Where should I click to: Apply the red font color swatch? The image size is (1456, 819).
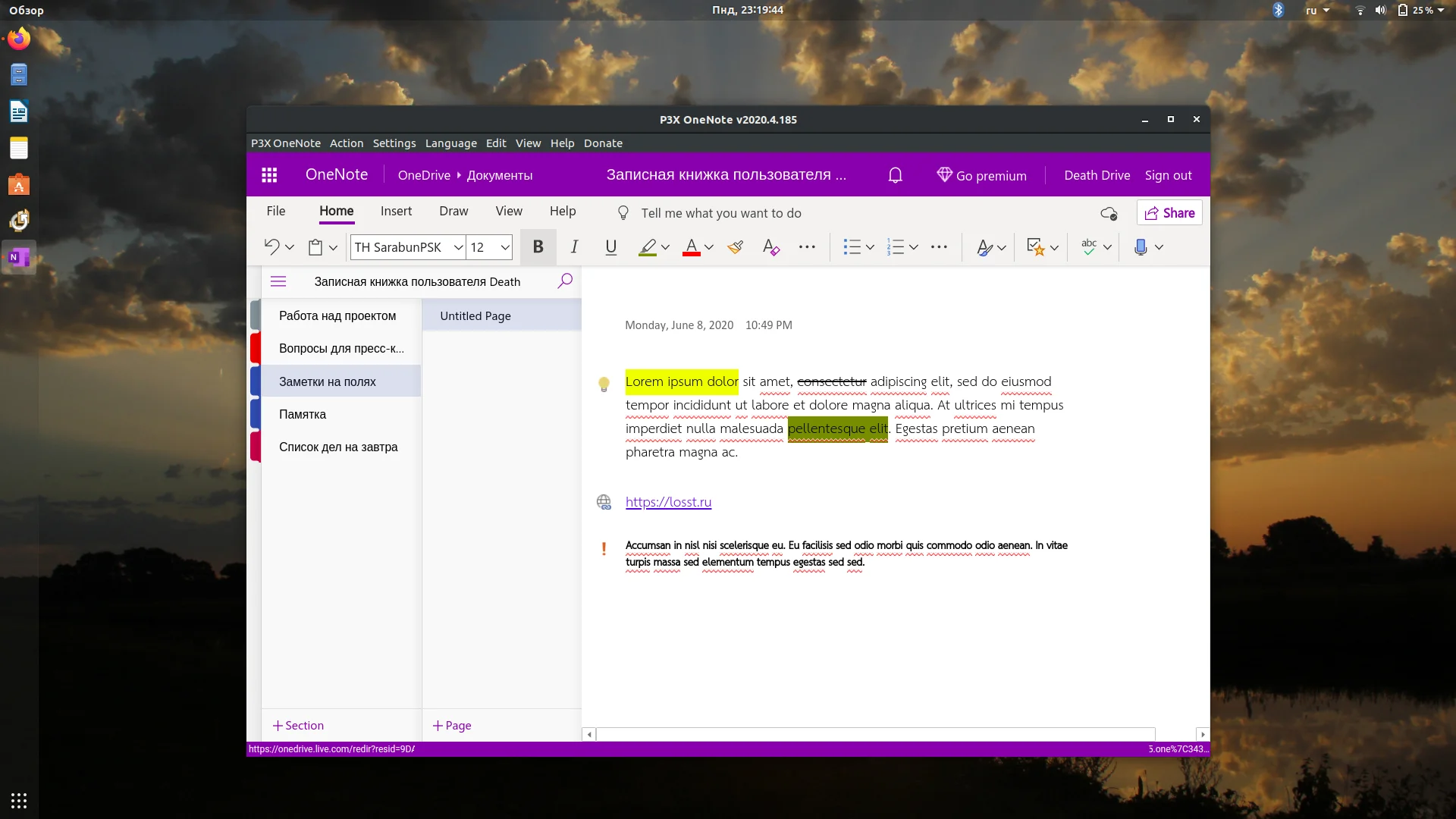click(x=691, y=247)
